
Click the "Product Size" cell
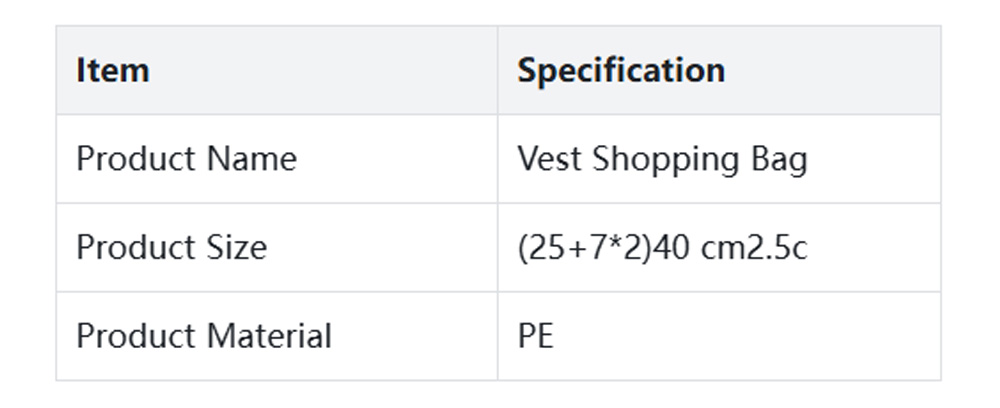click(171, 248)
